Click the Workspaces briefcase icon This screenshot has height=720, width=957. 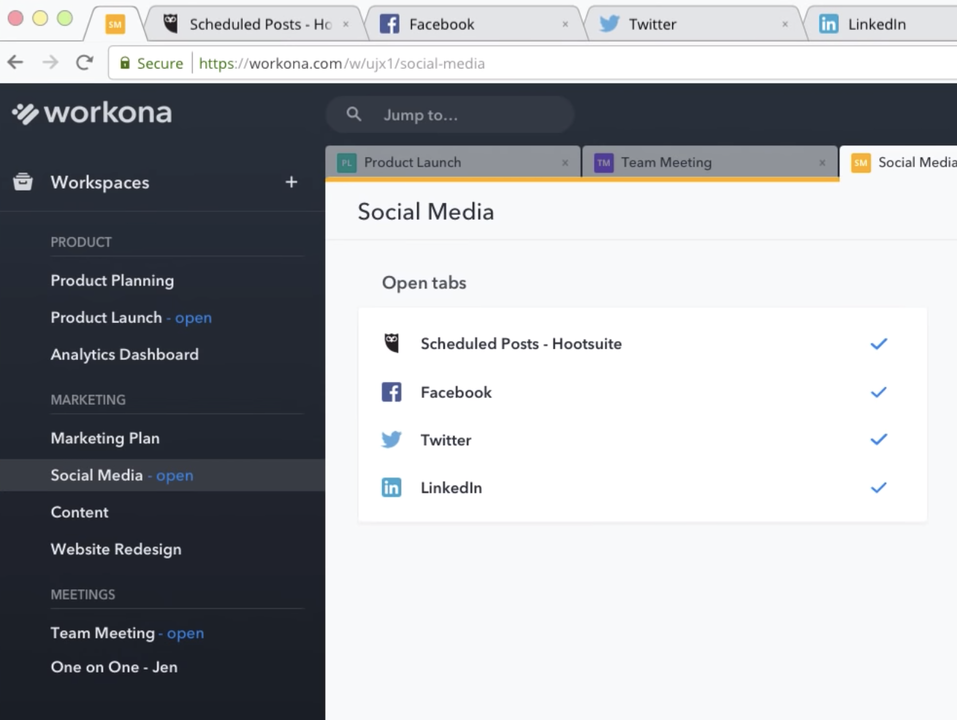click(x=23, y=182)
